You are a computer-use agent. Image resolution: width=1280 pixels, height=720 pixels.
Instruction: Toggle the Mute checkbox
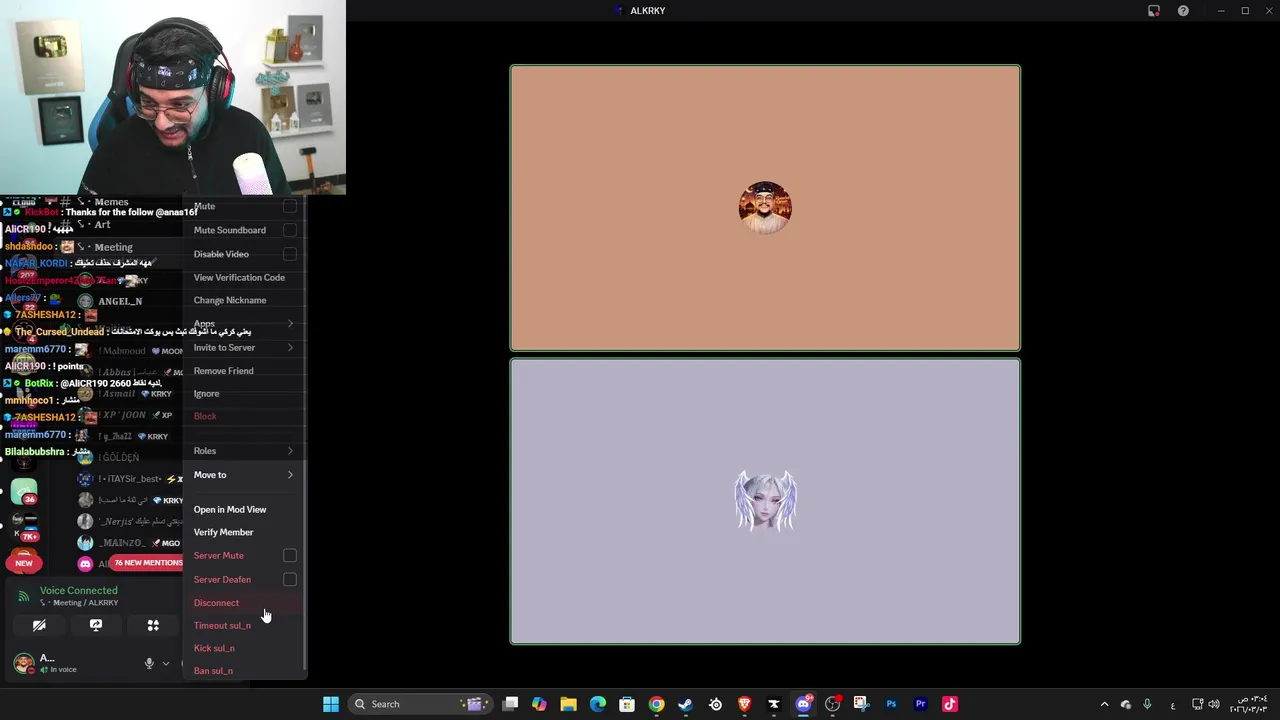(x=289, y=206)
